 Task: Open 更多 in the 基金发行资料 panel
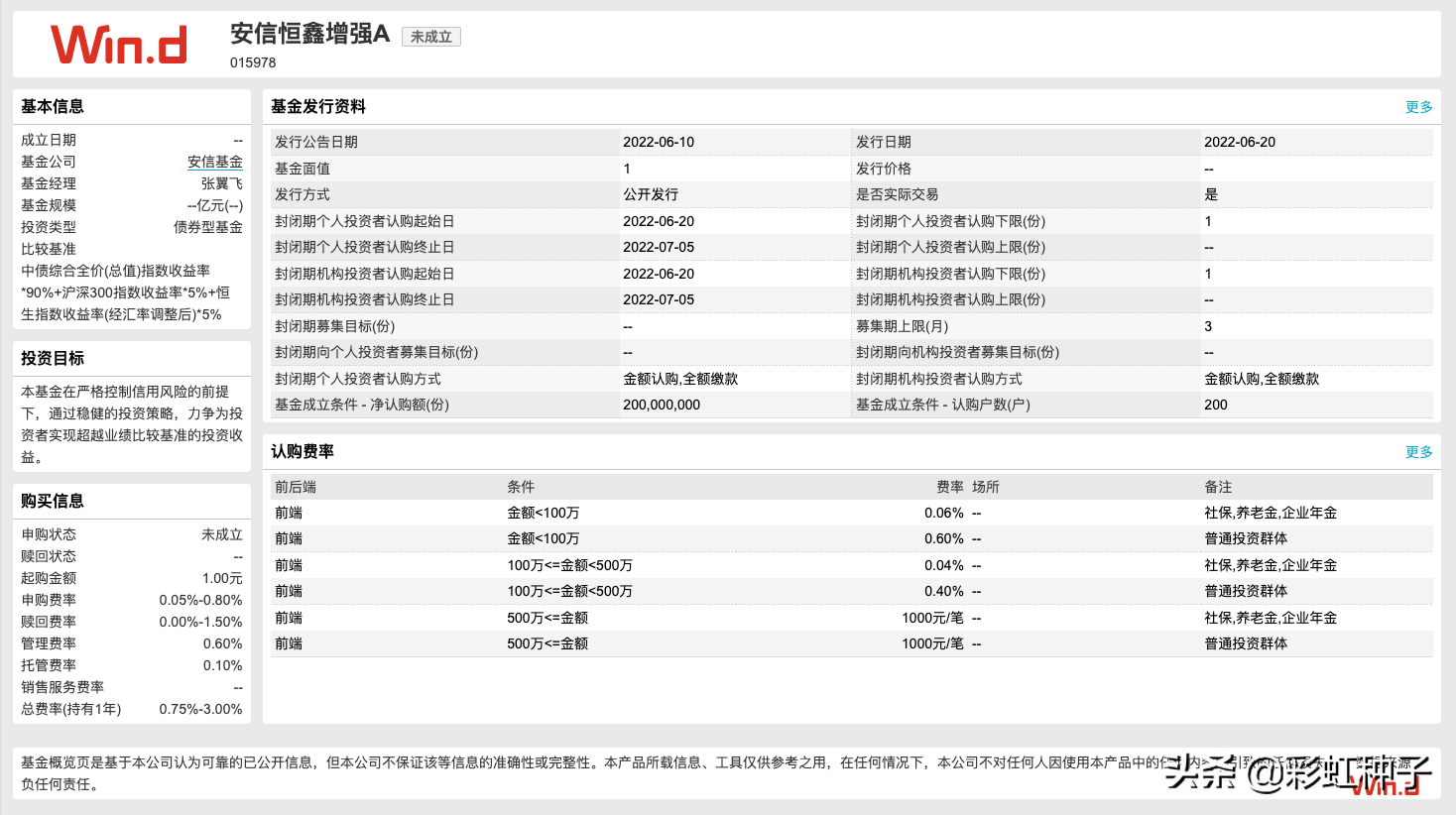(x=1417, y=106)
